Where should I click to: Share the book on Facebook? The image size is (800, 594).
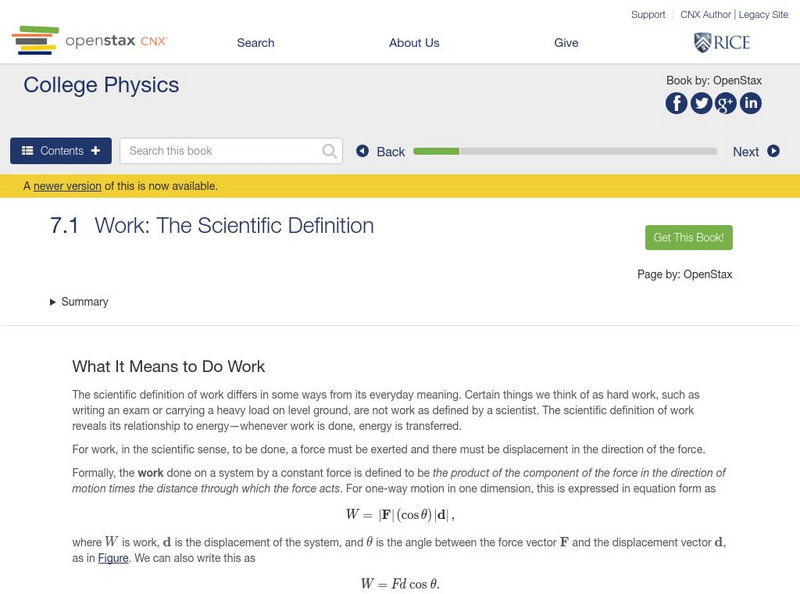coord(677,103)
